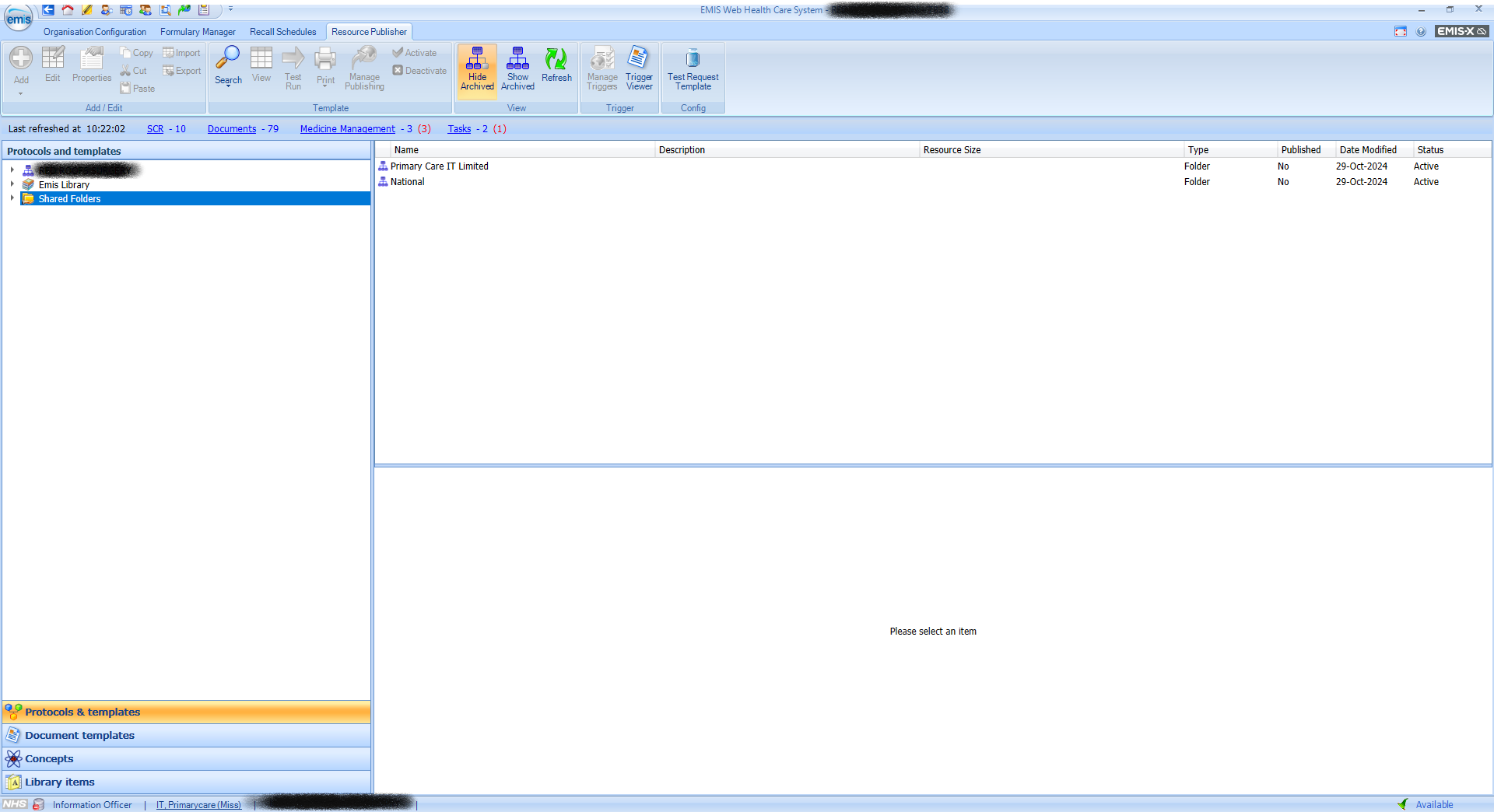Select the National folder row
This screenshot has width=1494, height=812.
pos(933,182)
